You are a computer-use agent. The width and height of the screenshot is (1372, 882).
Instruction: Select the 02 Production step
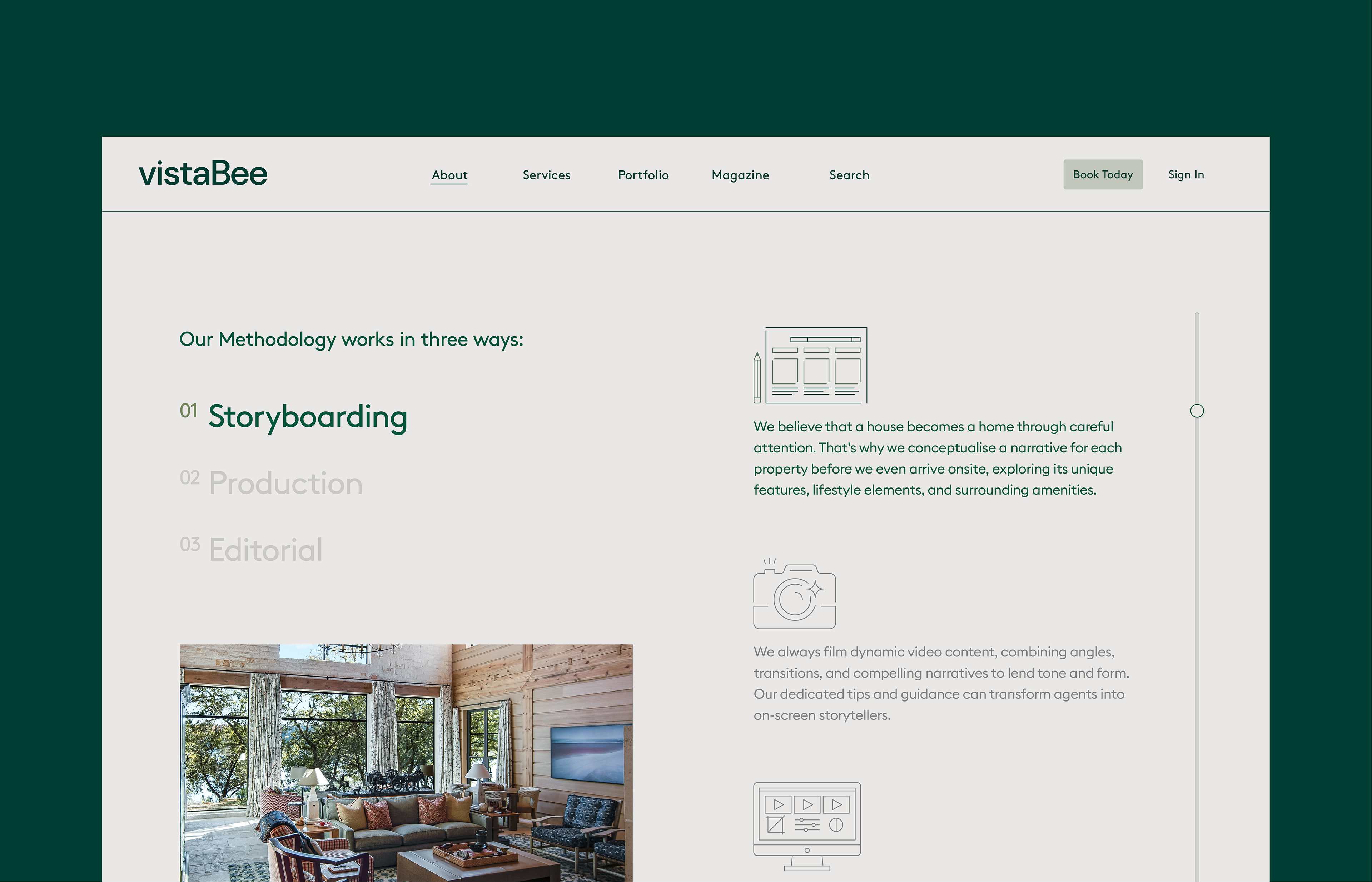271,483
